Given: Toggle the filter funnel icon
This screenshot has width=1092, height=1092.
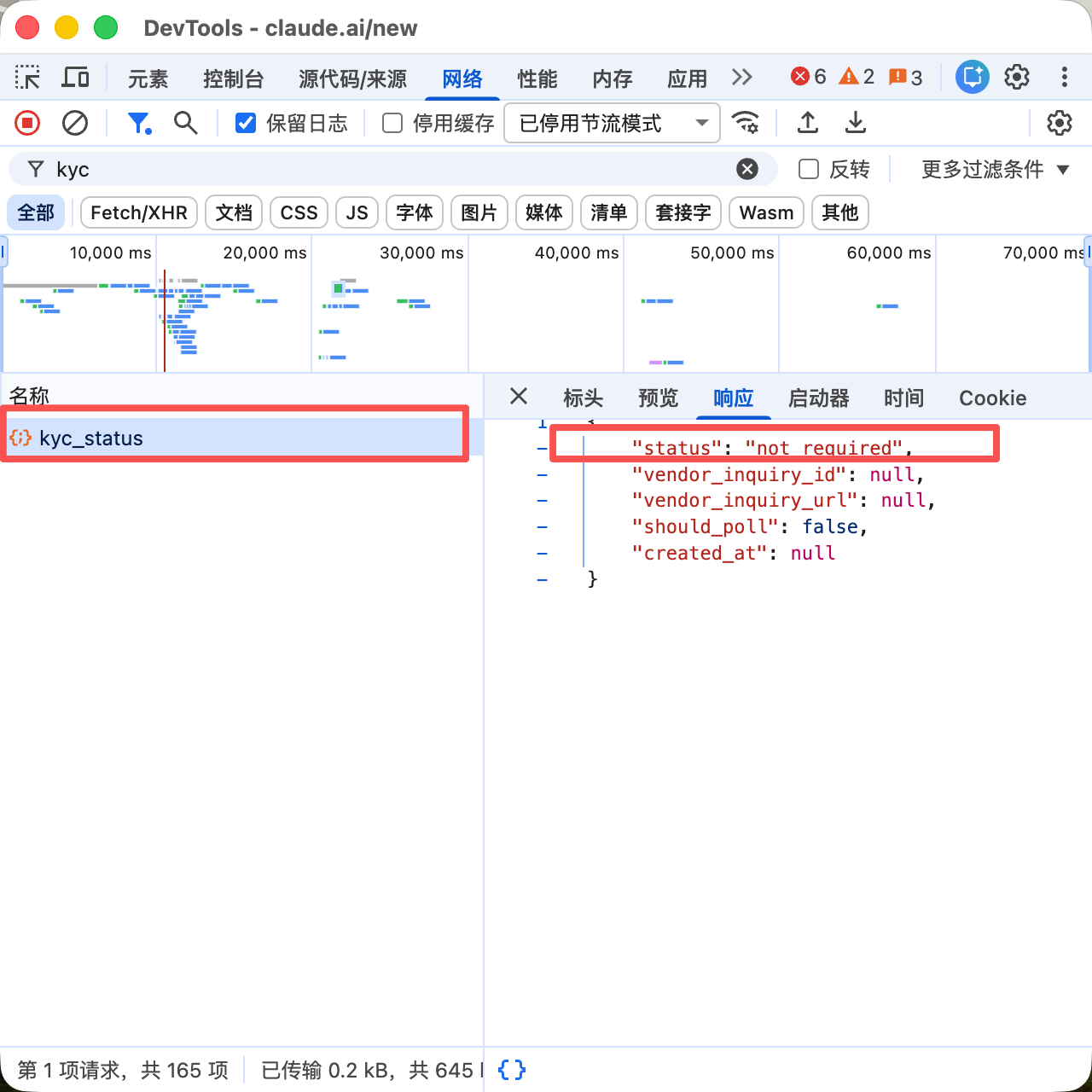Looking at the screenshot, I should tap(139, 124).
